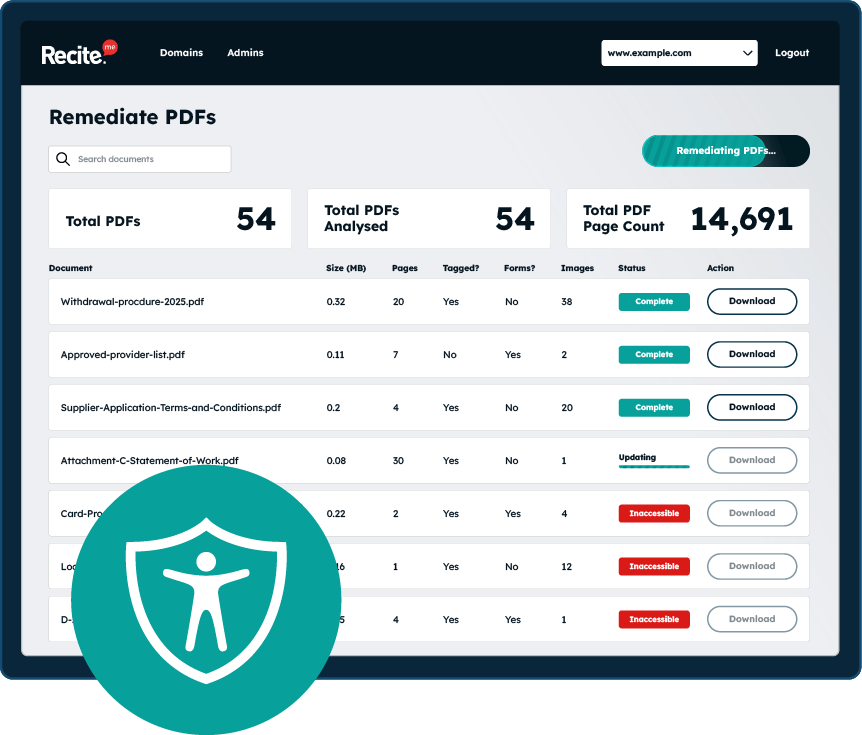Image resolution: width=862 pixels, height=735 pixels.
Task: Click the Complete badge for Approved-provider-list.pdf
Action: click(654, 354)
